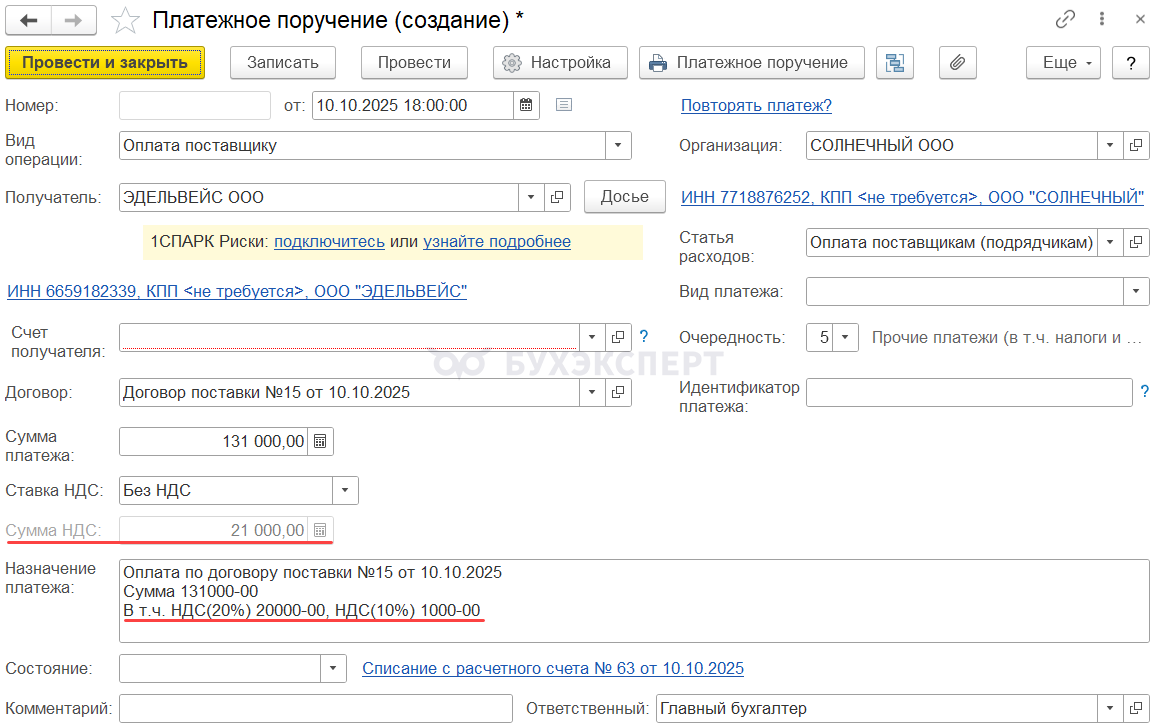The width and height of the screenshot is (1151, 727).
Task: Click into the Комментарий input field
Action: point(315,709)
